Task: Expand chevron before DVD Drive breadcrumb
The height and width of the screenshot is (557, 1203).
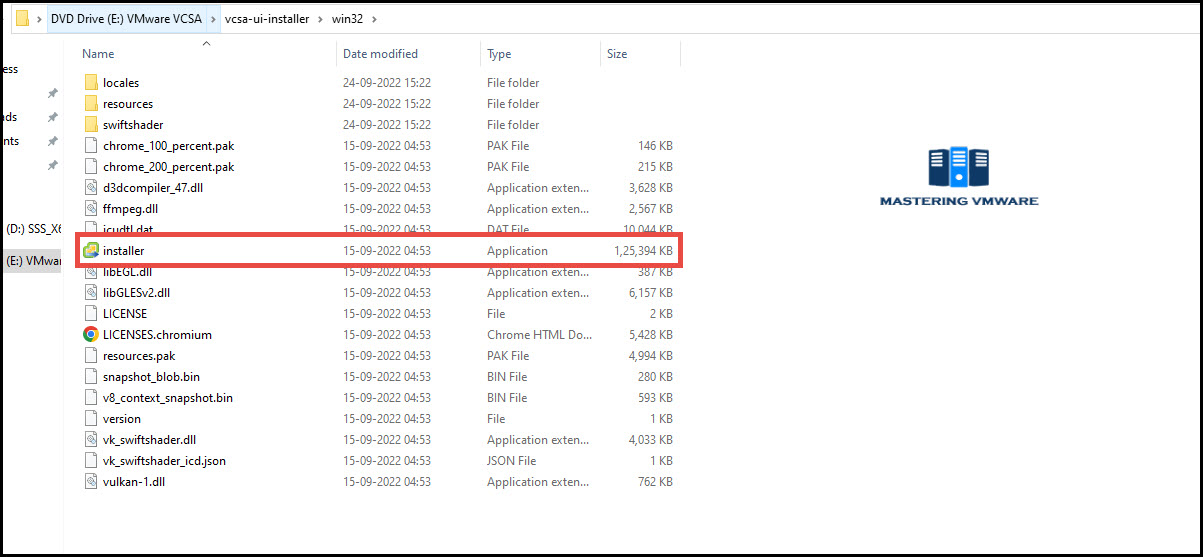Action: (39, 19)
